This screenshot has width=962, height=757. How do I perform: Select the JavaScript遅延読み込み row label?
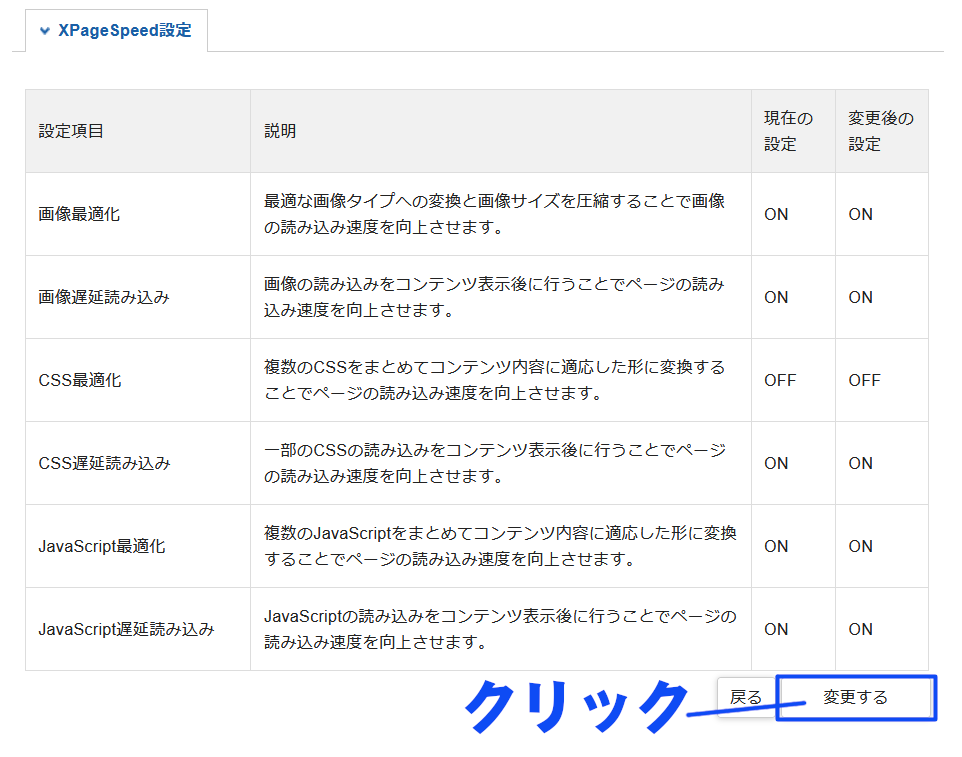(126, 629)
